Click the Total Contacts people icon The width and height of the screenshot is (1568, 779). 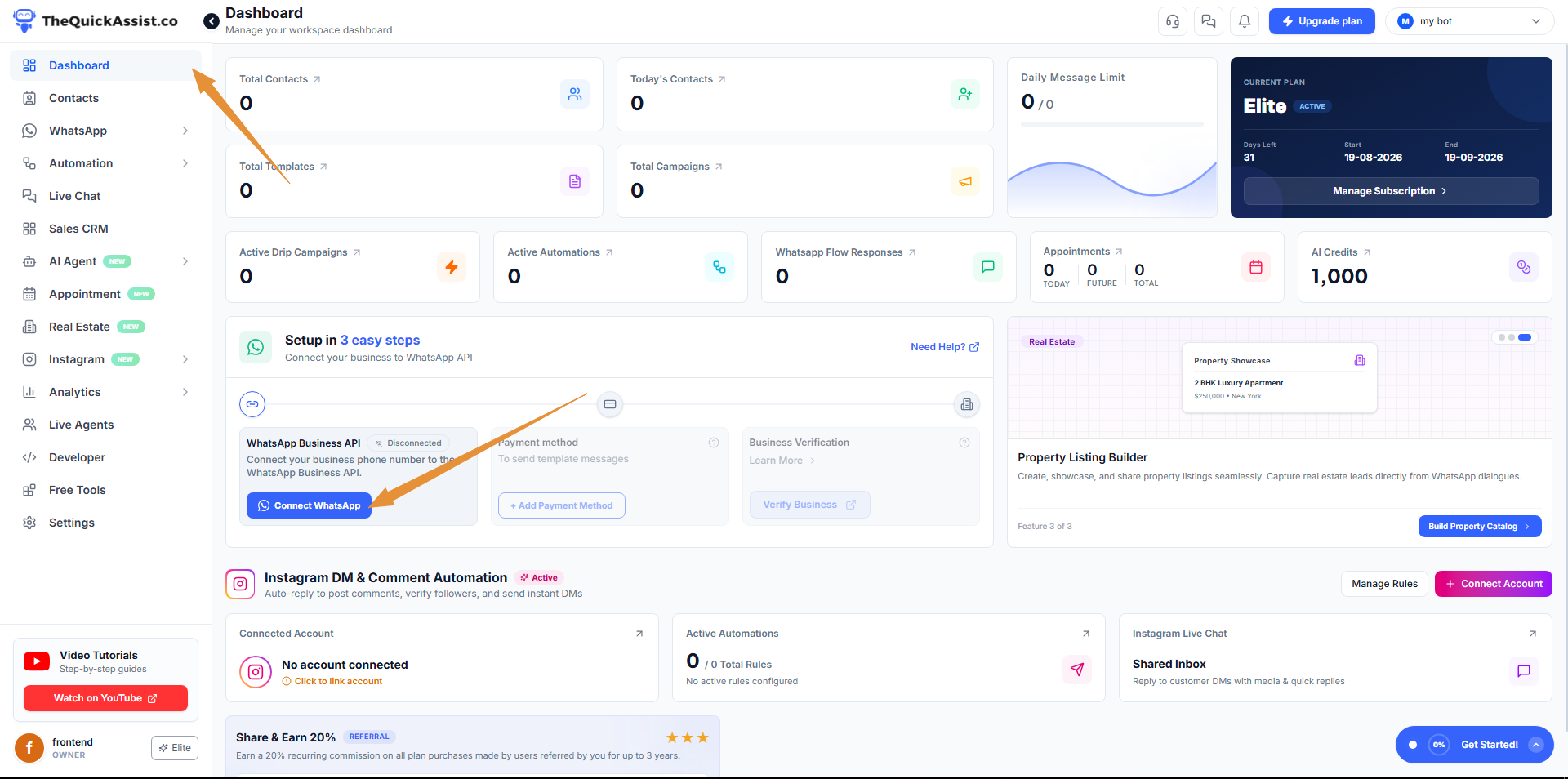point(575,94)
